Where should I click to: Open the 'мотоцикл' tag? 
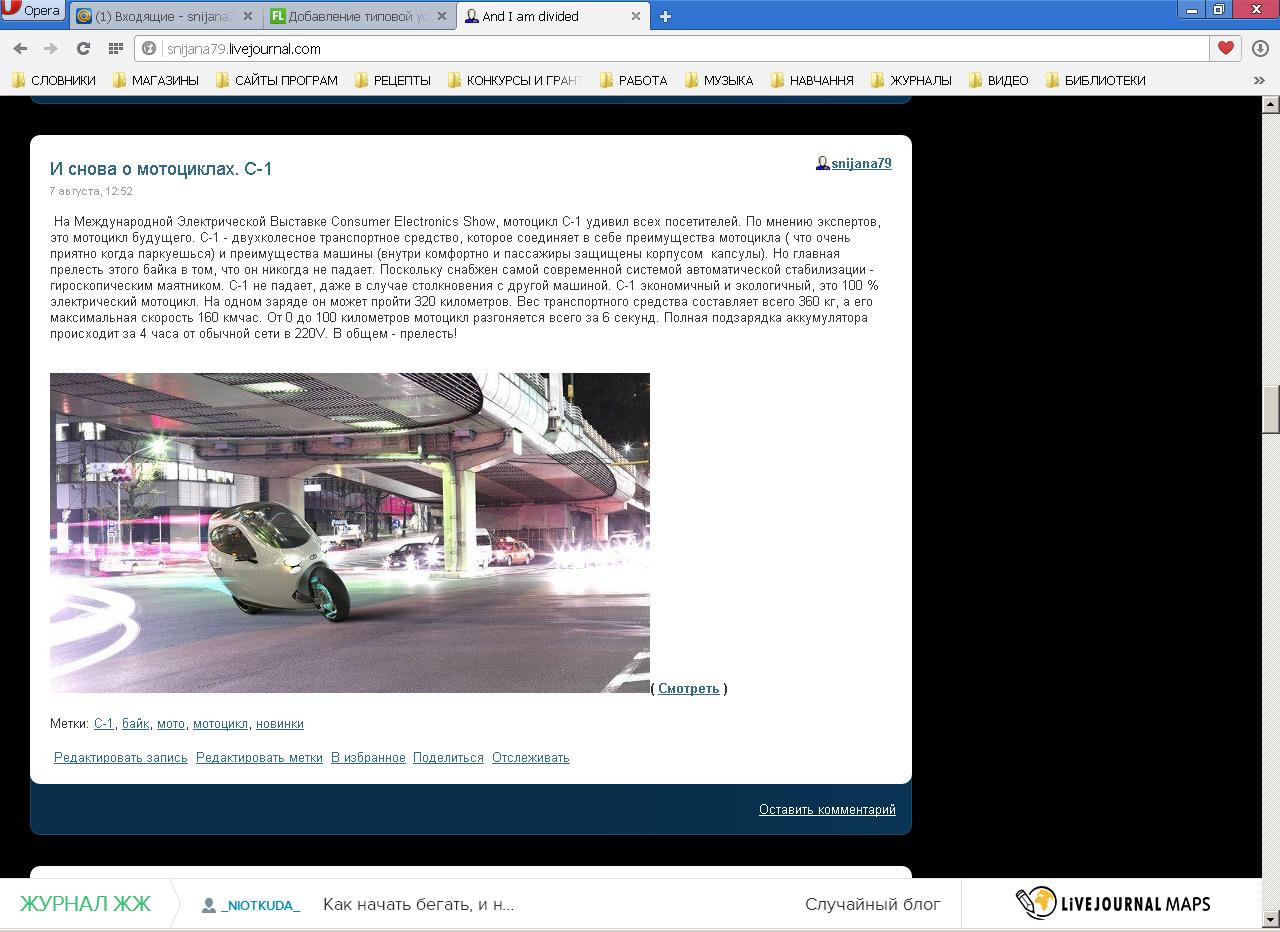tap(220, 723)
